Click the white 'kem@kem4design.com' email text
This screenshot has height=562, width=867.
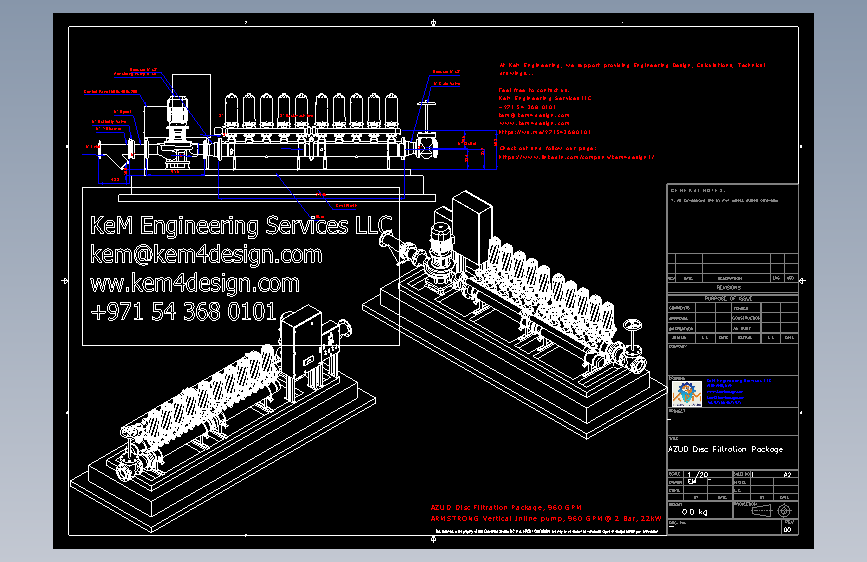[x=206, y=254]
